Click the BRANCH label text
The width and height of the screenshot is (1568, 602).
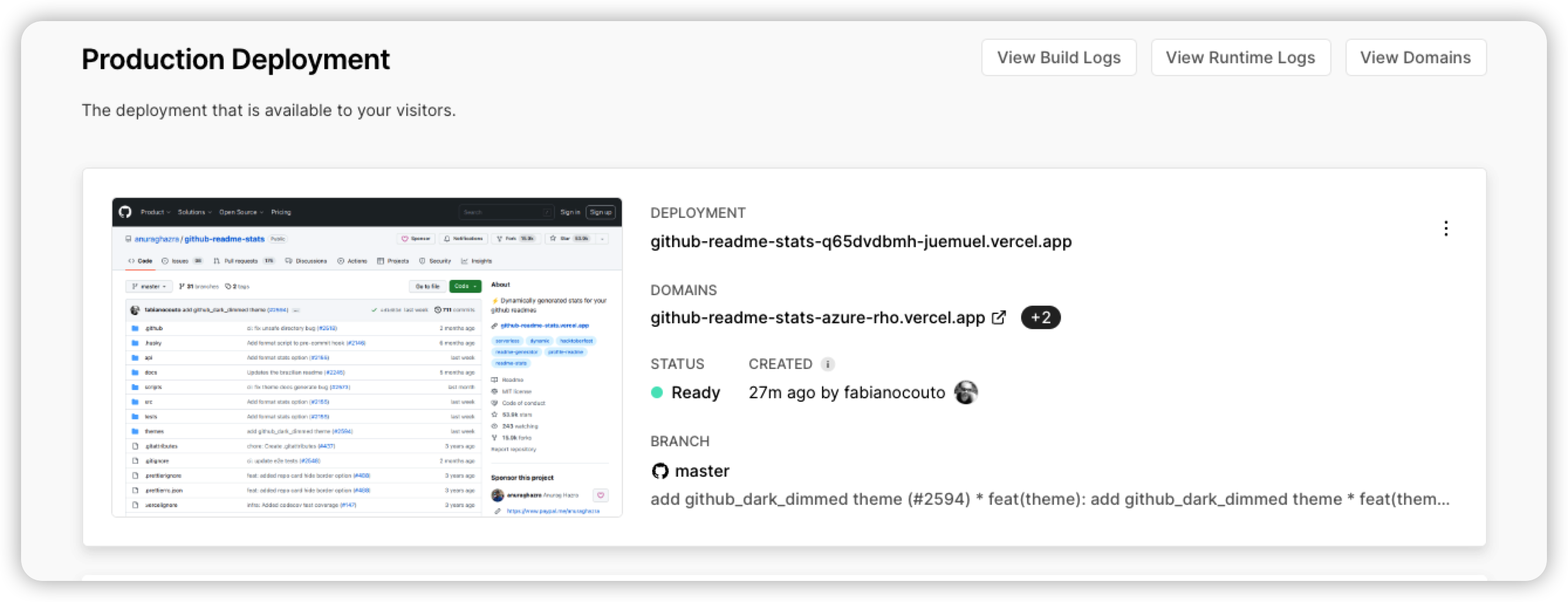coord(680,441)
